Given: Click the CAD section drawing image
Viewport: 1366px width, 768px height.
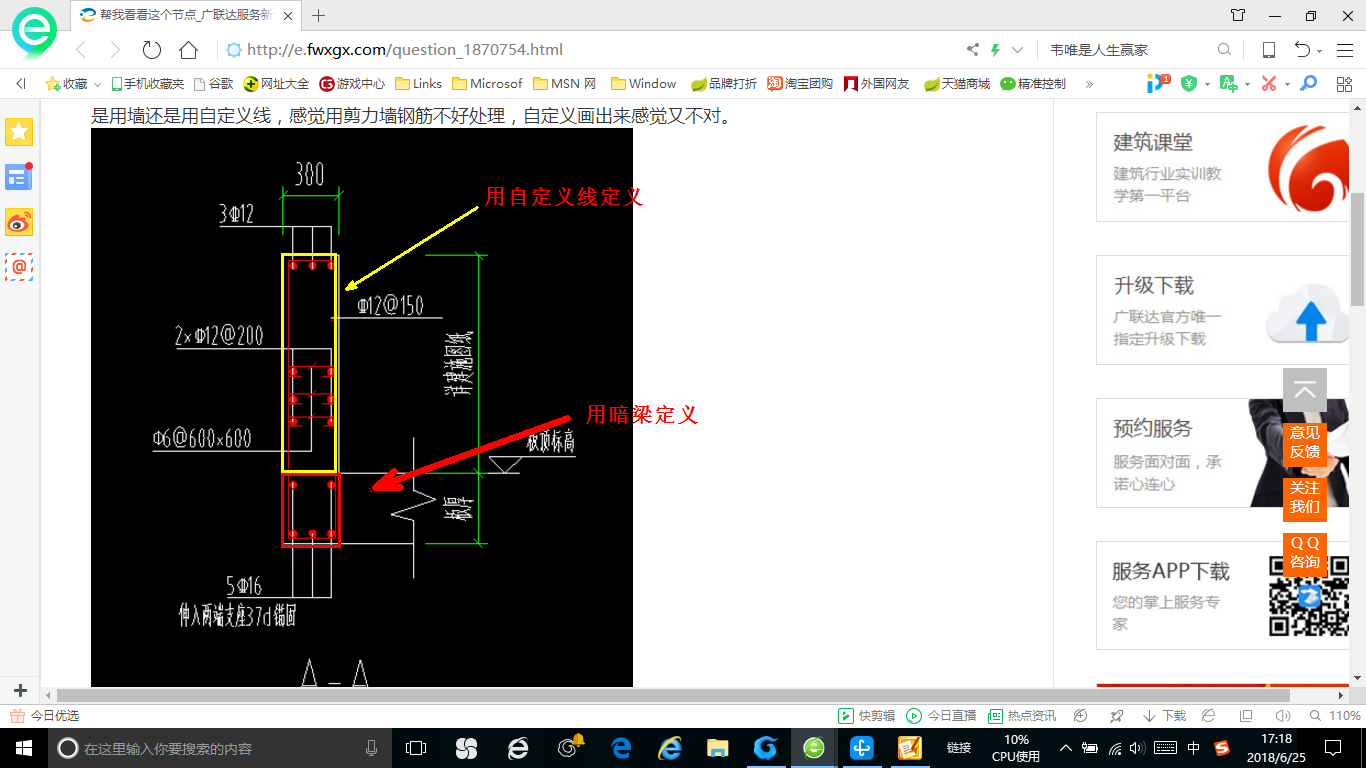Looking at the screenshot, I should (x=362, y=408).
